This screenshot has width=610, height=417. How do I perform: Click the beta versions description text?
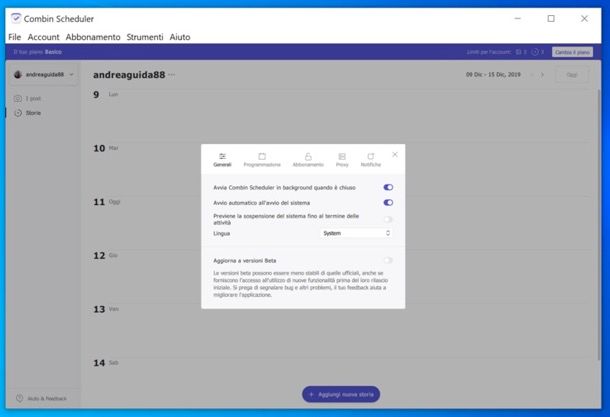[x=300, y=284]
